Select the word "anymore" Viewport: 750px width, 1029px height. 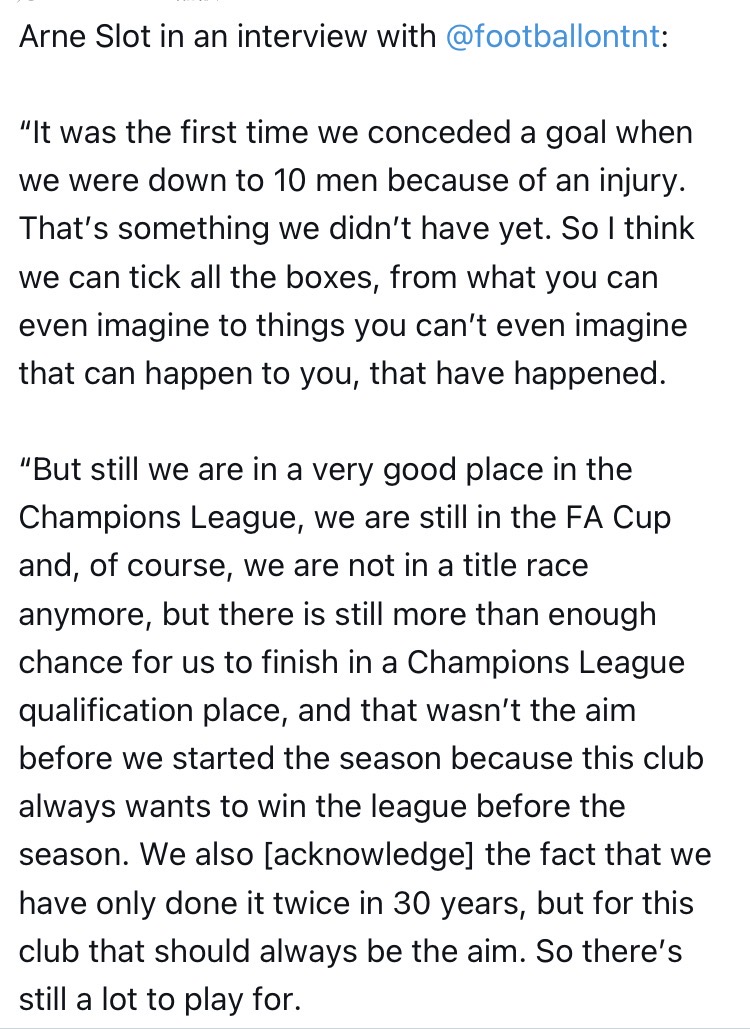click(83, 613)
